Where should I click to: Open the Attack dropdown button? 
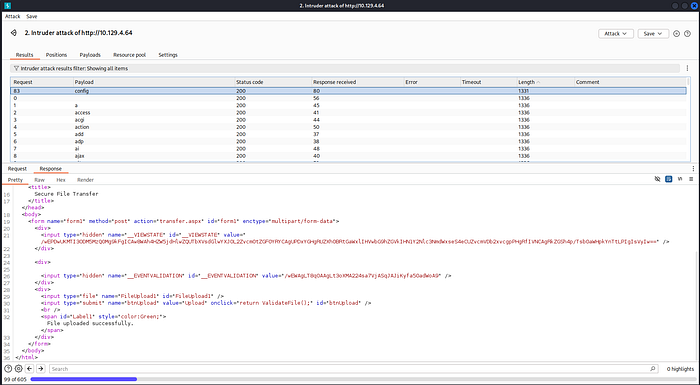[x=616, y=33]
